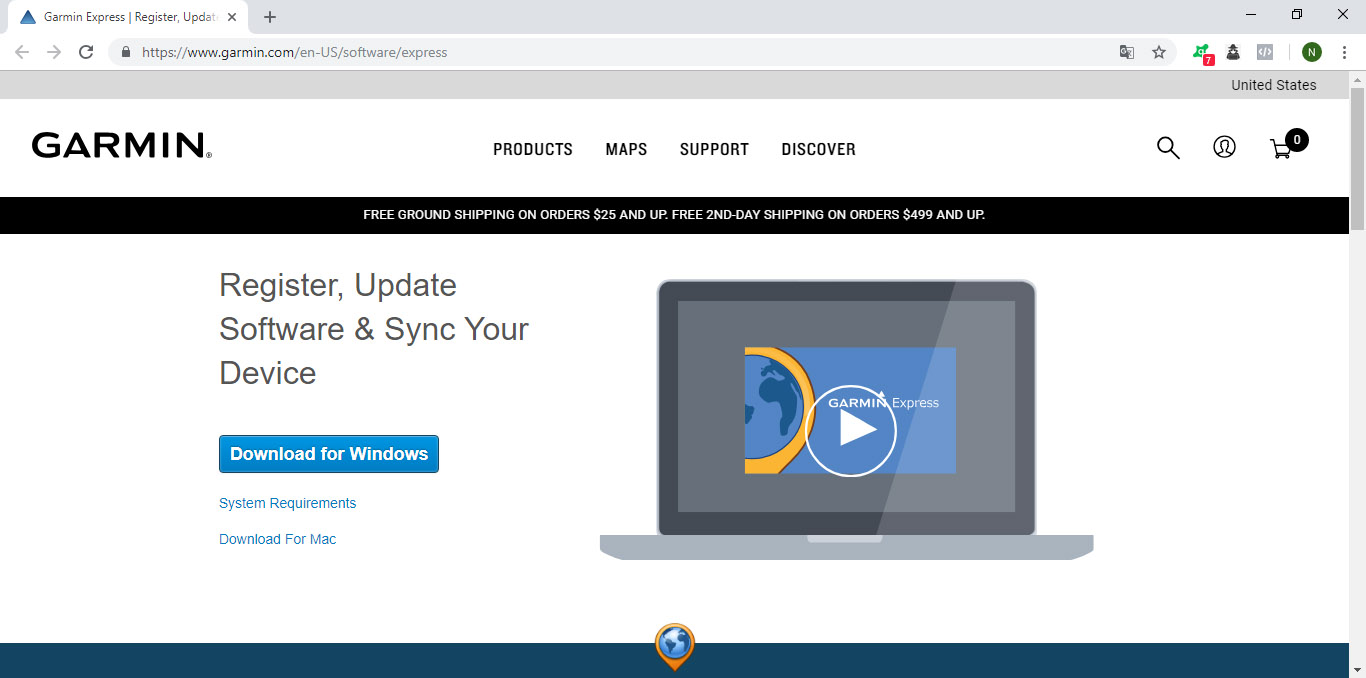Image resolution: width=1366 pixels, height=678 pixels.
Task: Bookmark this page with the star icon
Action: click(x=1159, y=52)
